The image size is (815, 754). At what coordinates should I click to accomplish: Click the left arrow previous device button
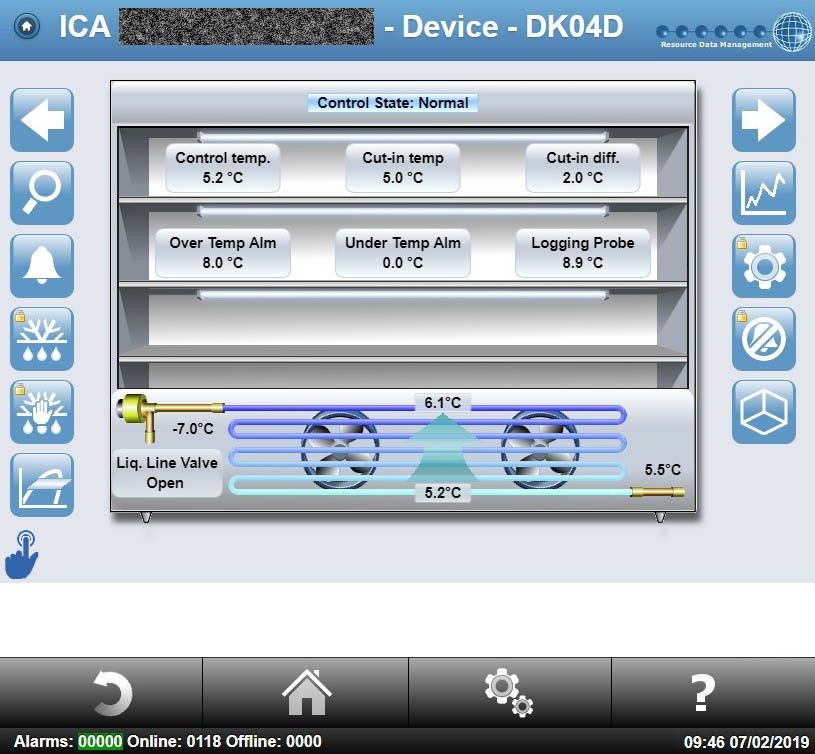42,120
